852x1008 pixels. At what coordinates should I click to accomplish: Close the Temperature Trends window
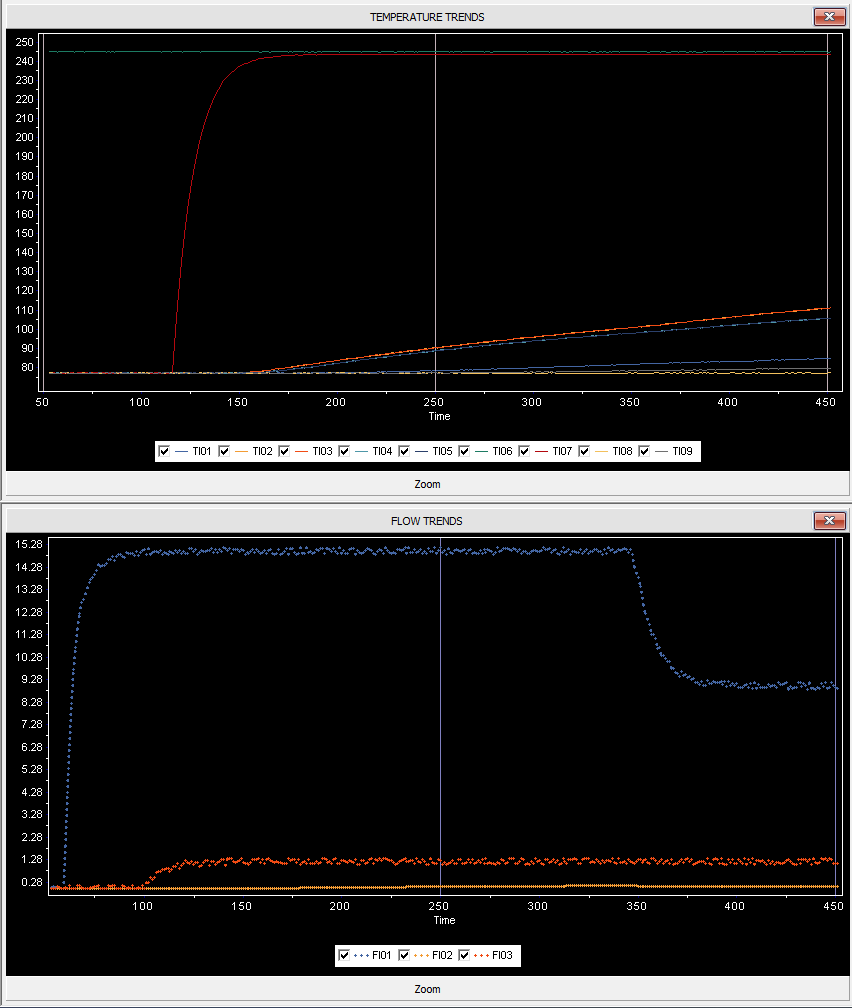click(x=829, y=17)
